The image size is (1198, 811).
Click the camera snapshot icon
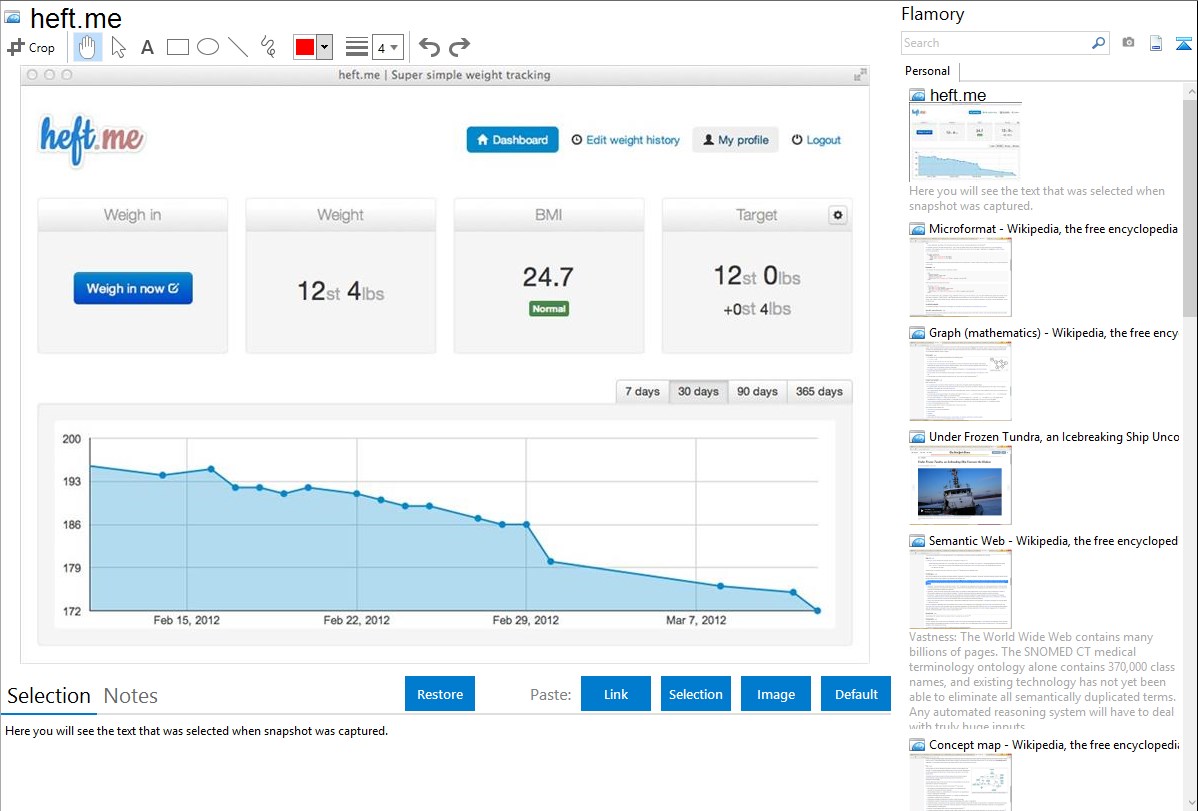coord(1128,43)
